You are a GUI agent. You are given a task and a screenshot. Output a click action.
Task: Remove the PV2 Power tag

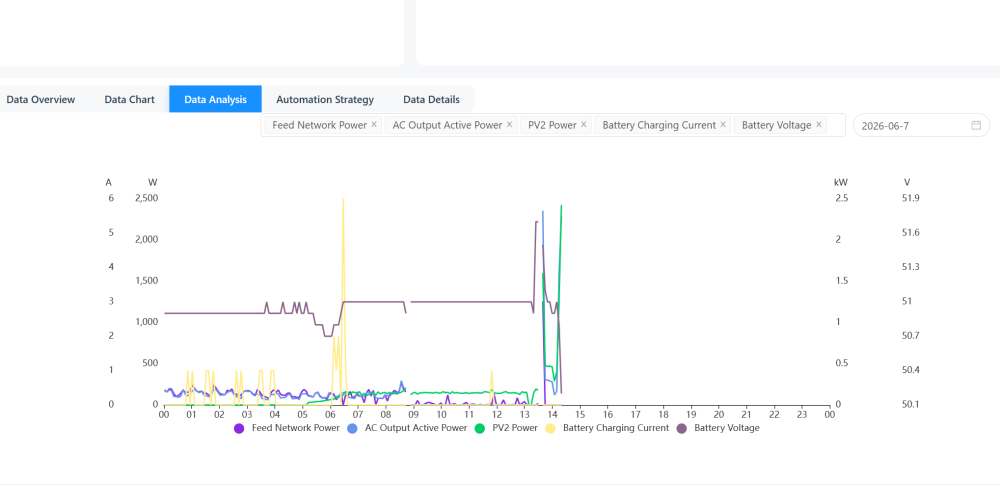pyautogui.click(x=583, y=125)
